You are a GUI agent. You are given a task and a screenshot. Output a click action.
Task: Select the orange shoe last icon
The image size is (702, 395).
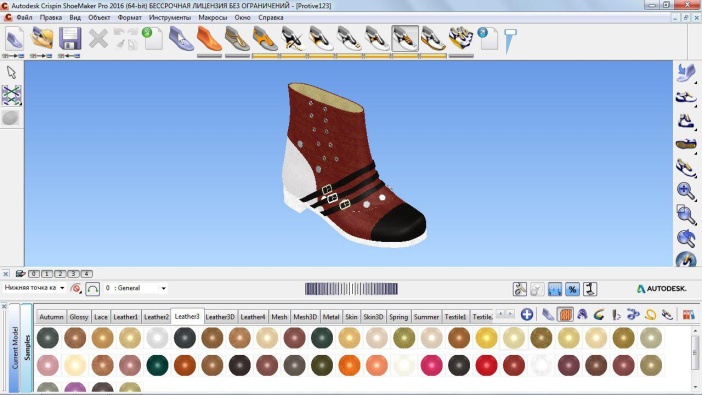point(209,39)
